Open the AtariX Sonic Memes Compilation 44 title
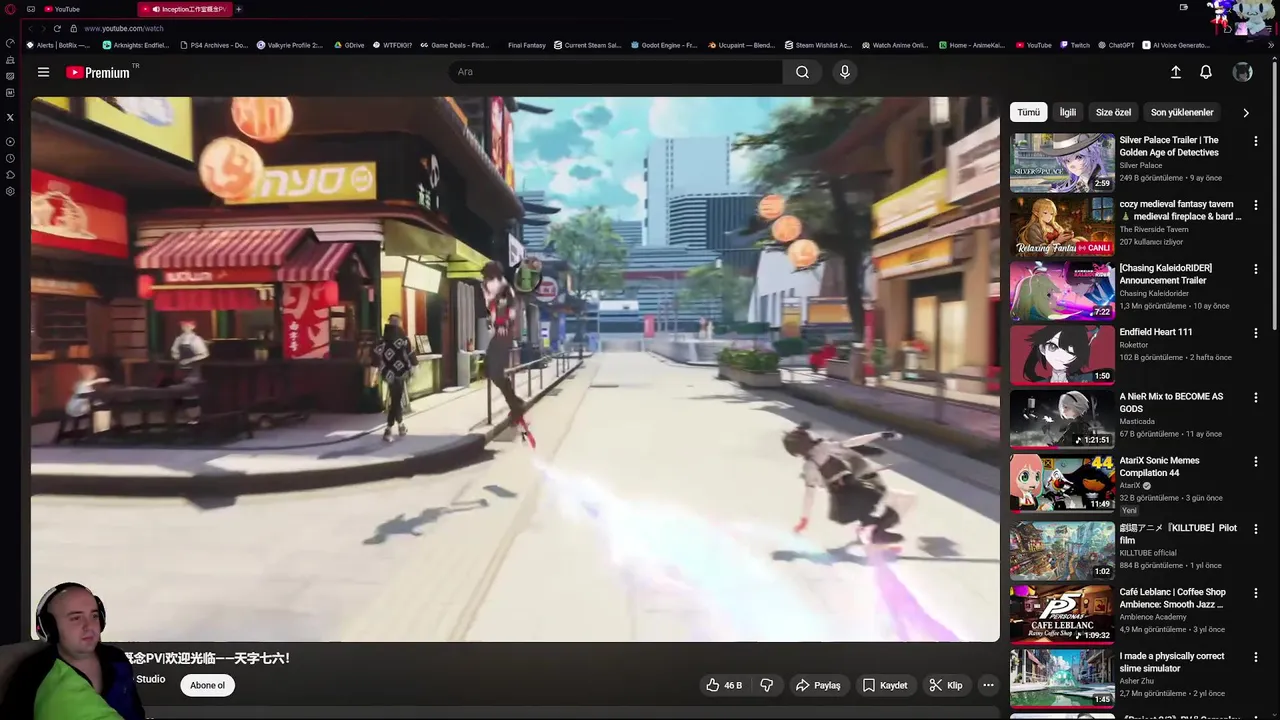 [1159, 466]
